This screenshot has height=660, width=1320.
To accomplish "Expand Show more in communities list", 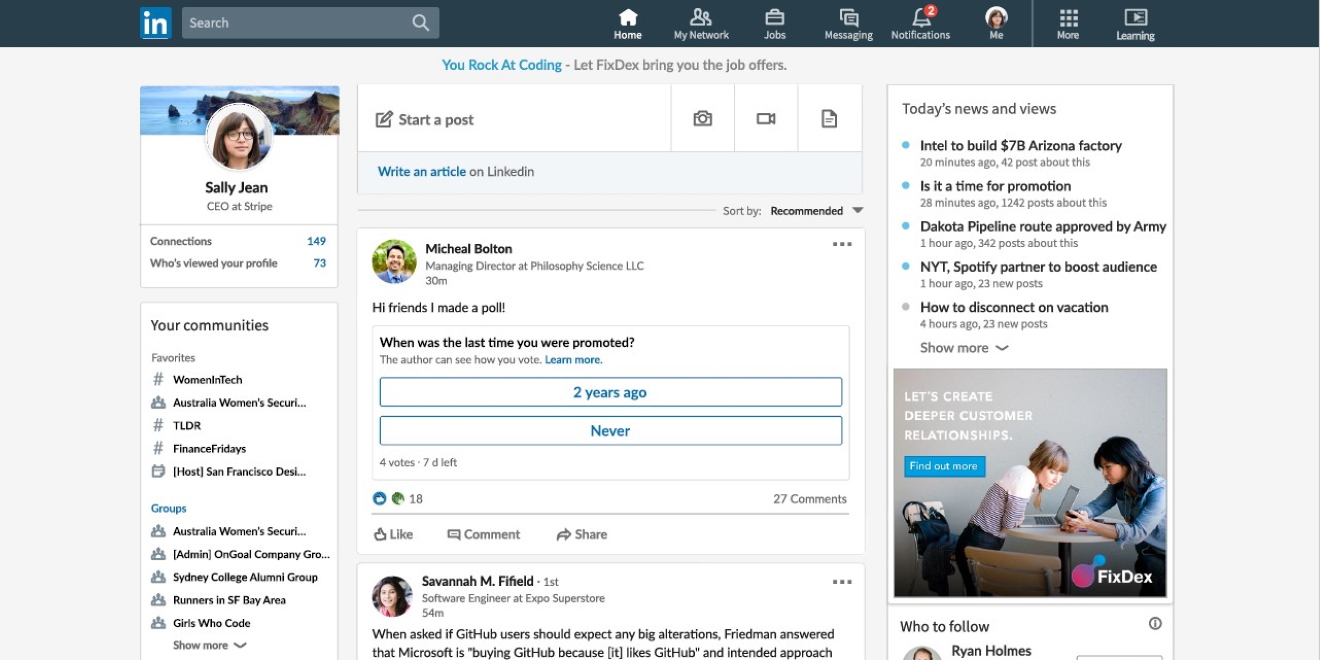I will click(210, 646).
